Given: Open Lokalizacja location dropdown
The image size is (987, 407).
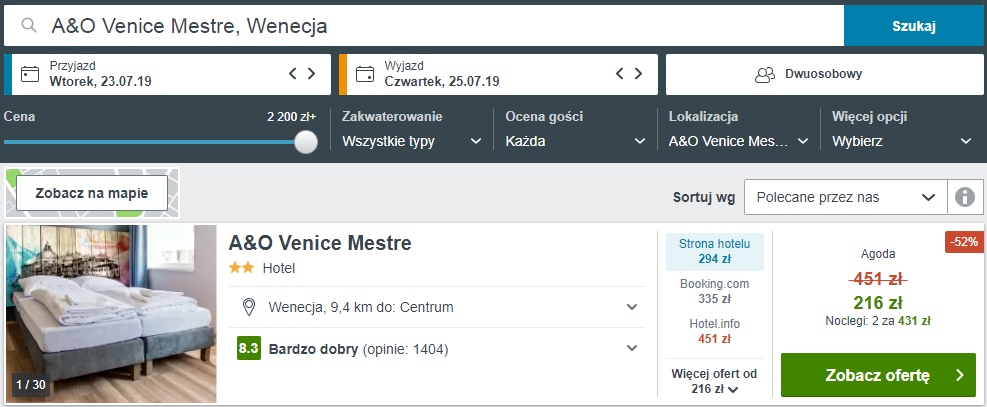Looking at the screenshot, I should [738, 141].
